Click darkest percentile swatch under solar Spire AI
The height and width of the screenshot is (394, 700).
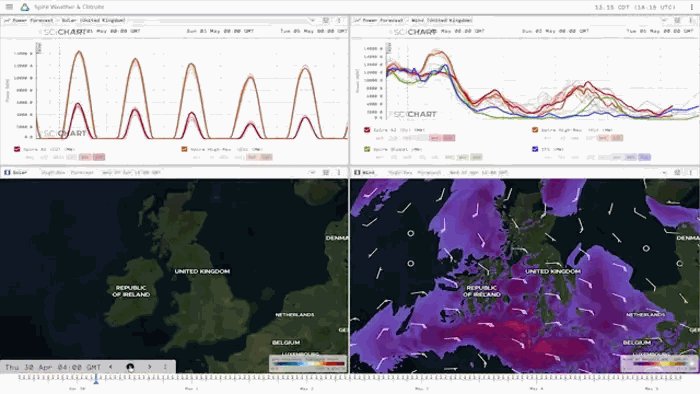(99, 157)
